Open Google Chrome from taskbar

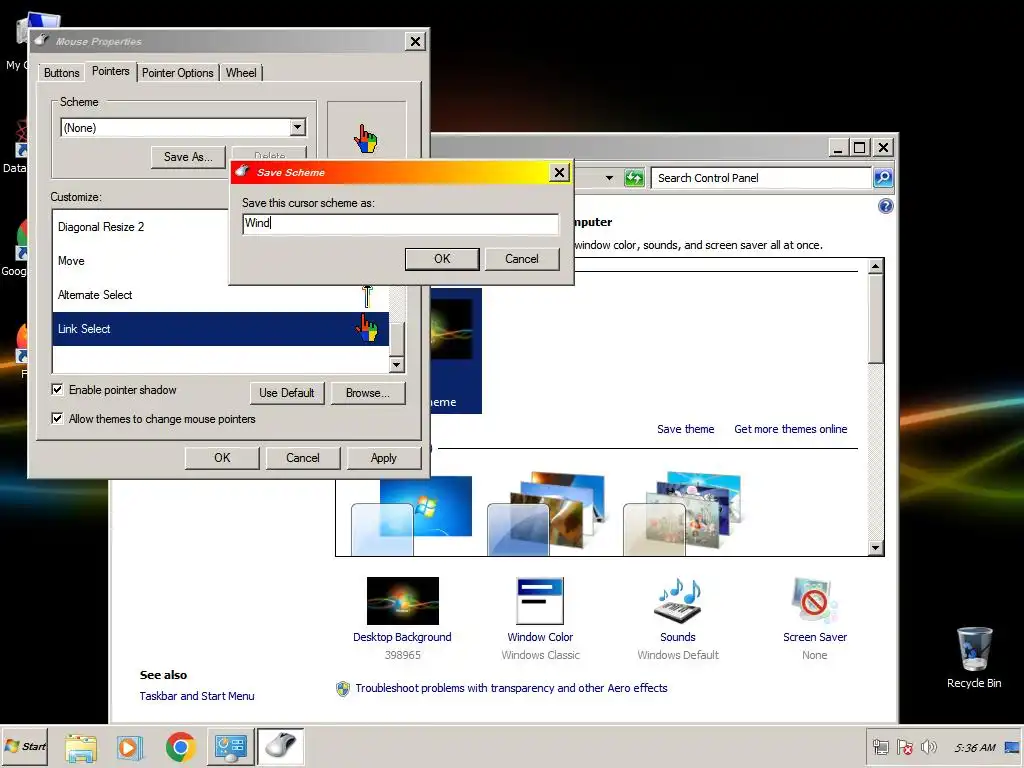(x=180, y=747)
